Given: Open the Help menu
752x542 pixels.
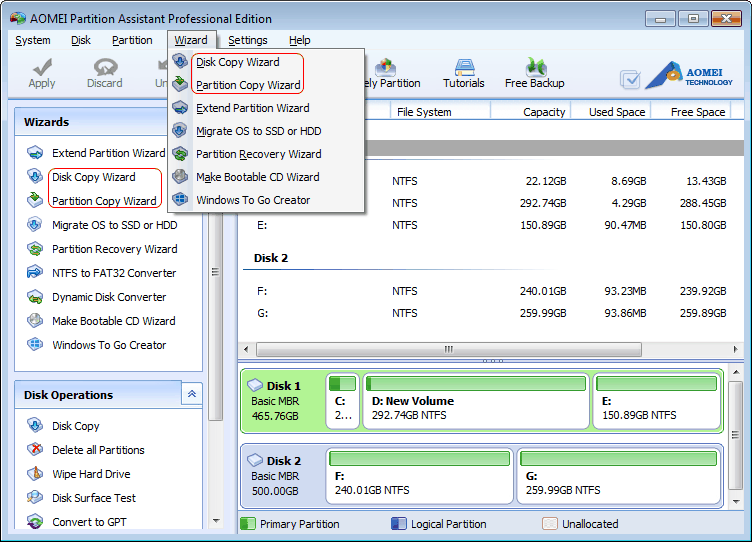Looking at the screenshot, I should click(299, 40).
